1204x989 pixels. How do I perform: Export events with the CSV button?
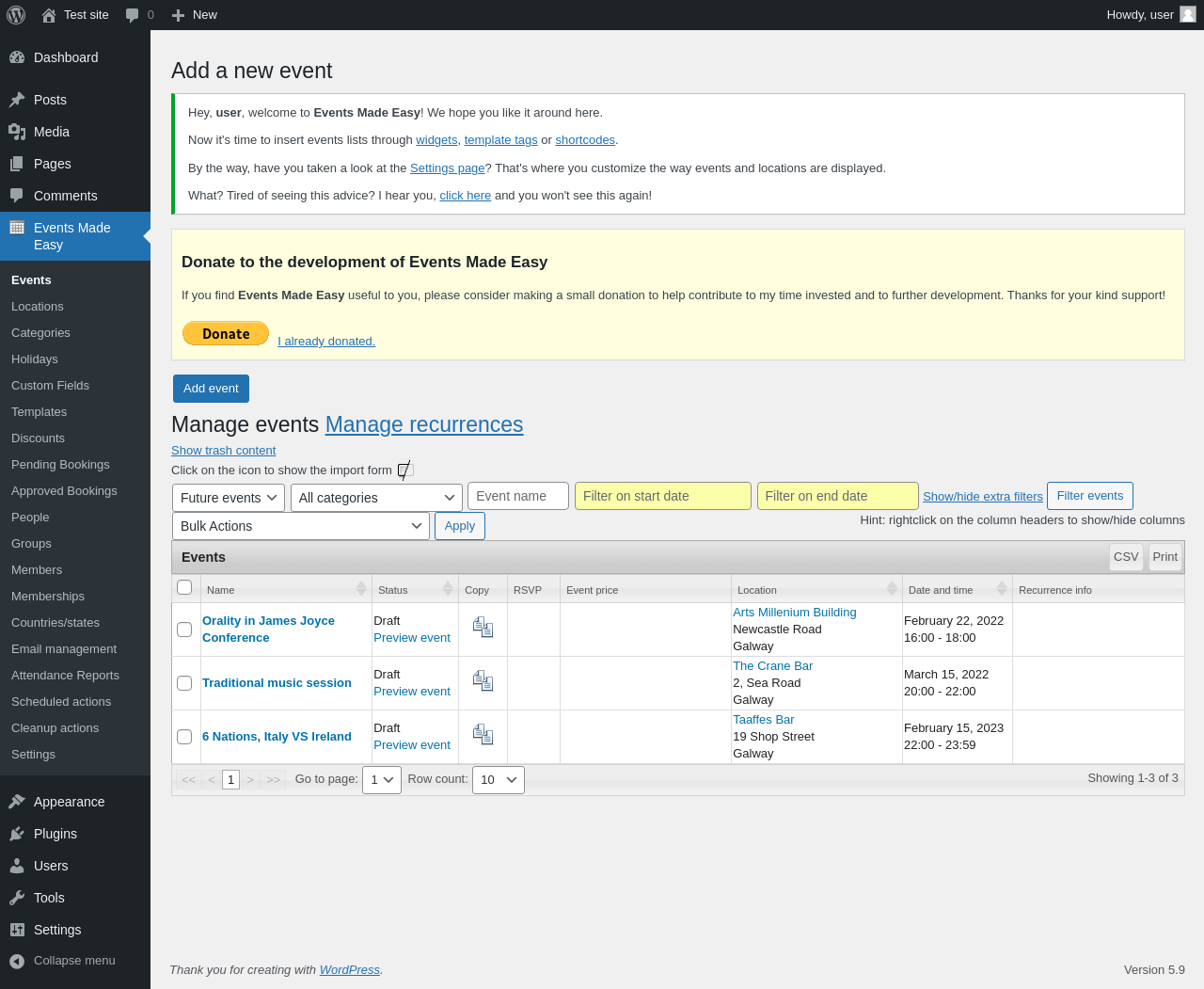(1126, 557)
